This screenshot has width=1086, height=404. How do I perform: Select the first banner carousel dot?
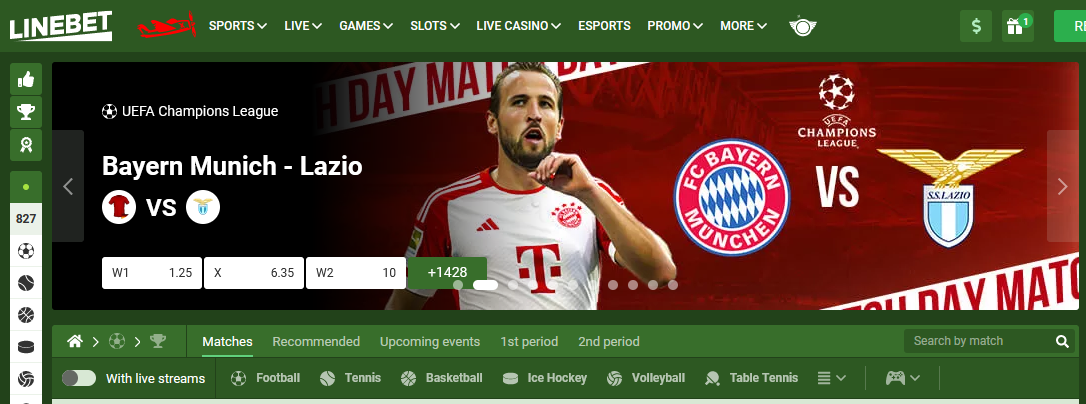[458, 285]
